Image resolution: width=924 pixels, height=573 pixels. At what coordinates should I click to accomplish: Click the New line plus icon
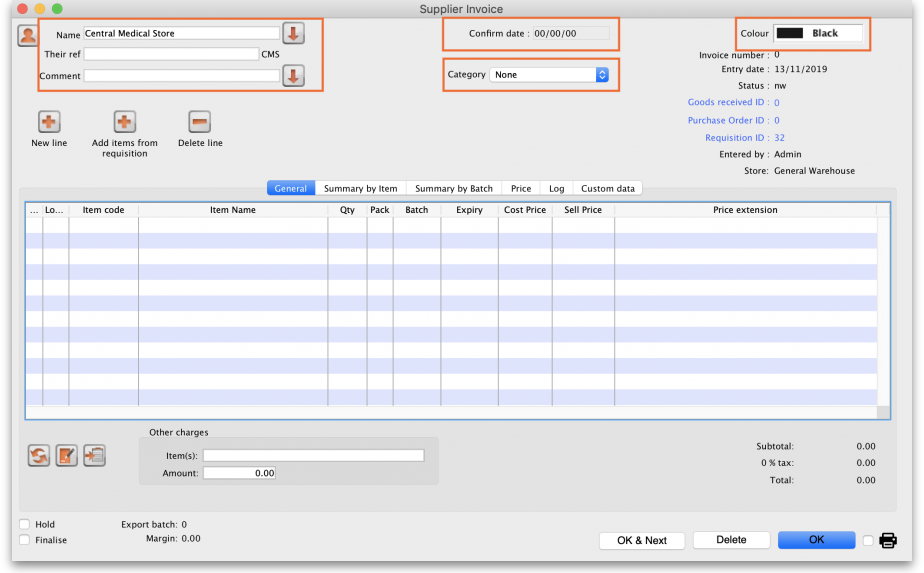(x=49, y=122)
